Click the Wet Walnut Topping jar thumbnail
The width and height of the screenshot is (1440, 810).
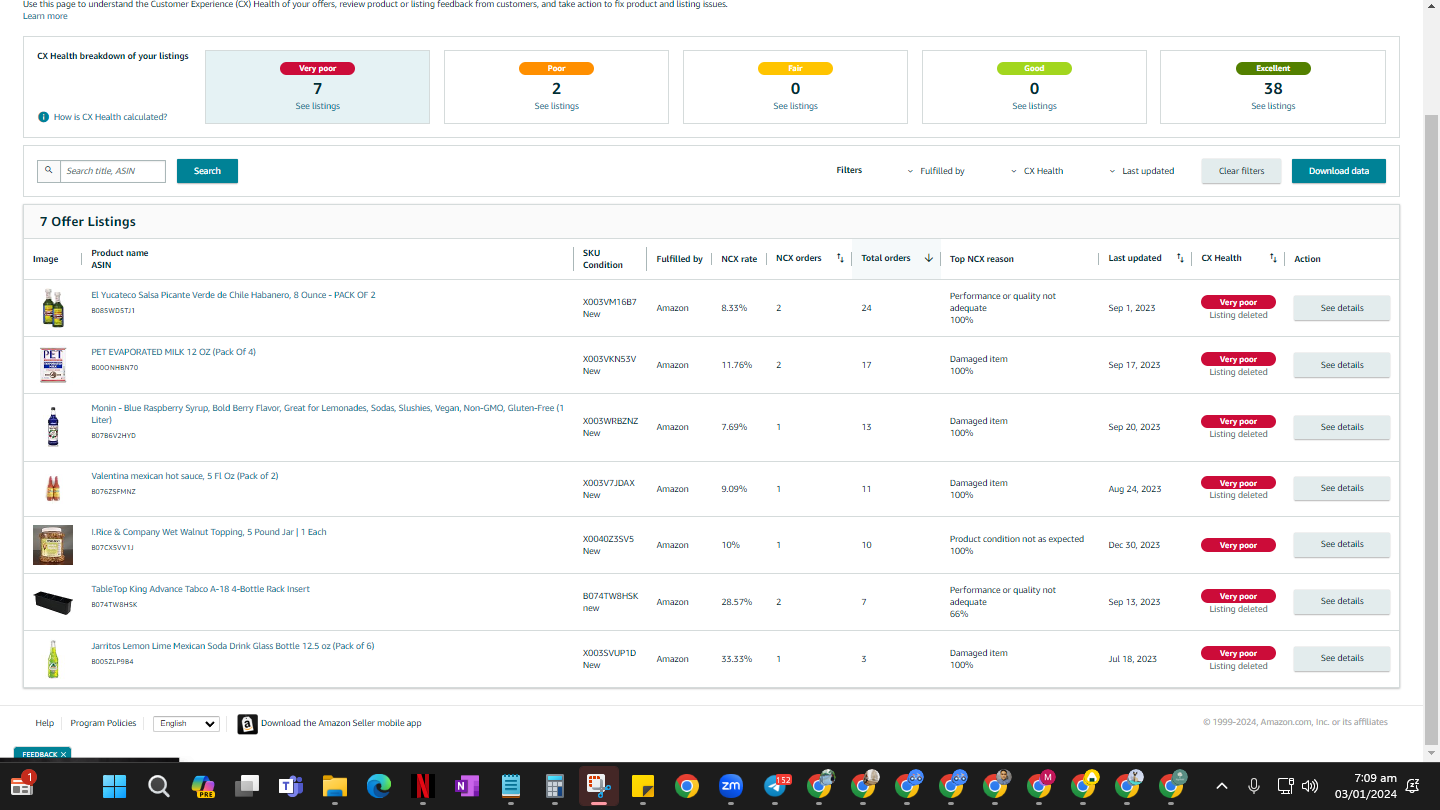[53, 545]
